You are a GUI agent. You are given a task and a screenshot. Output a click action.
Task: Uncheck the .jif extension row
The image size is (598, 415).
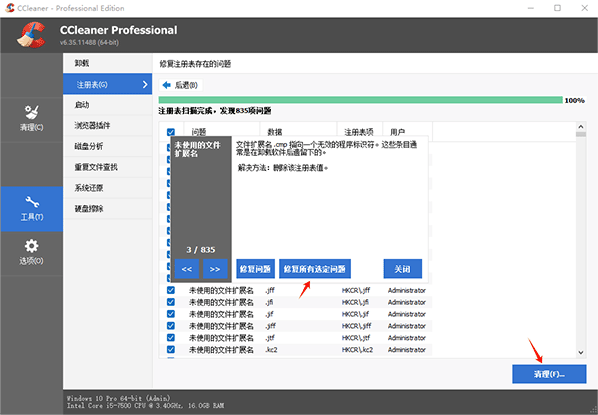click(x=171, y=314)
